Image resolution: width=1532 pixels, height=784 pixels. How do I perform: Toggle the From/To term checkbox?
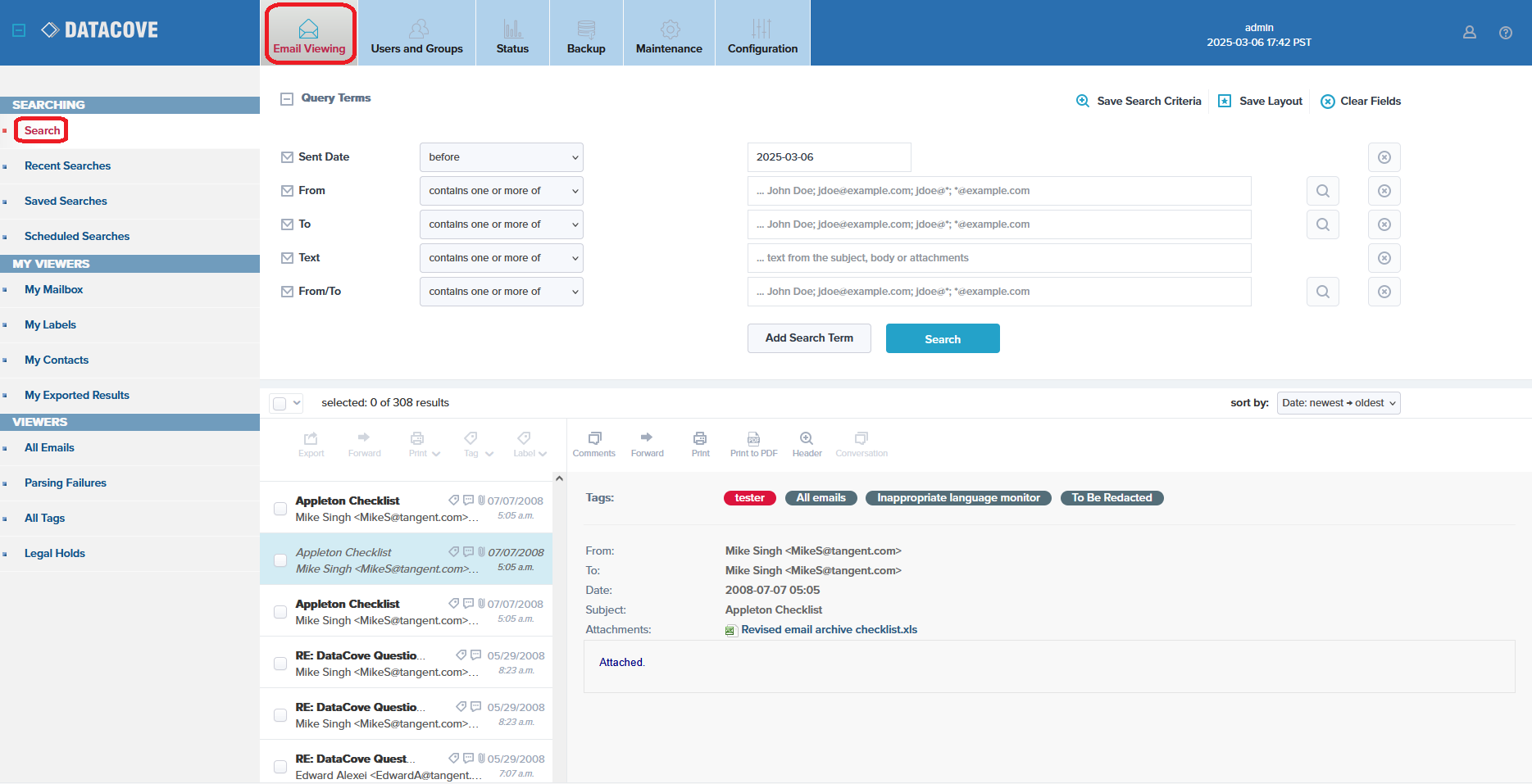pos(287,292)
